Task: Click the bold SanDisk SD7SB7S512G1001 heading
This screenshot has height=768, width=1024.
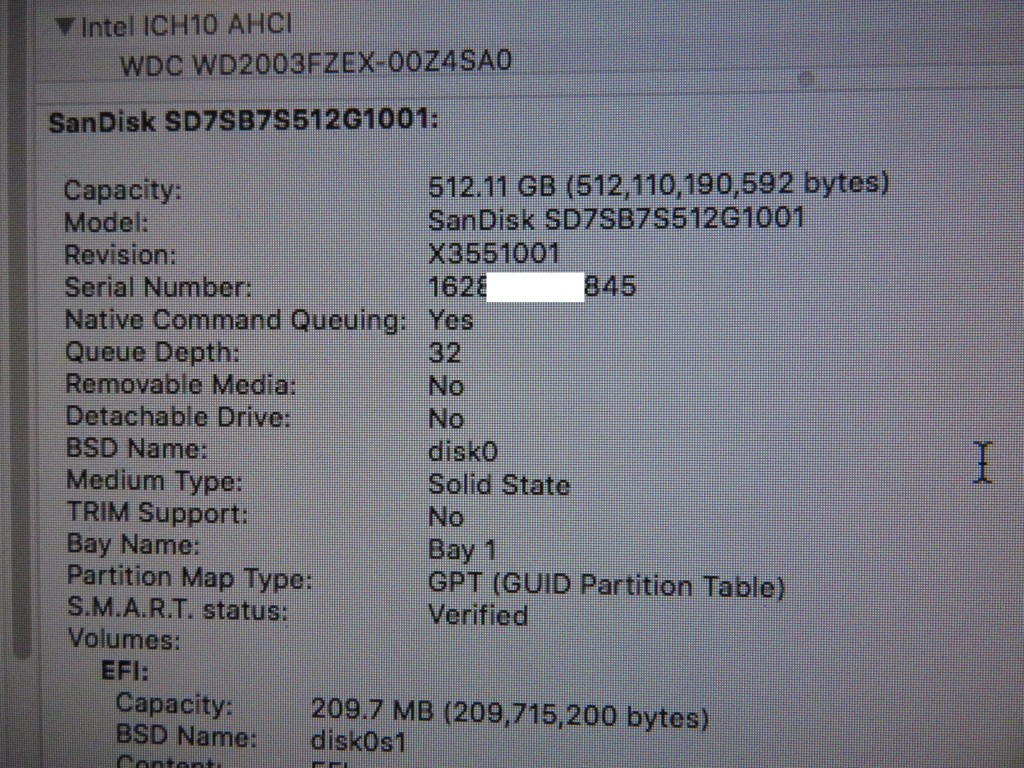Action: click(x=243, y=121)
